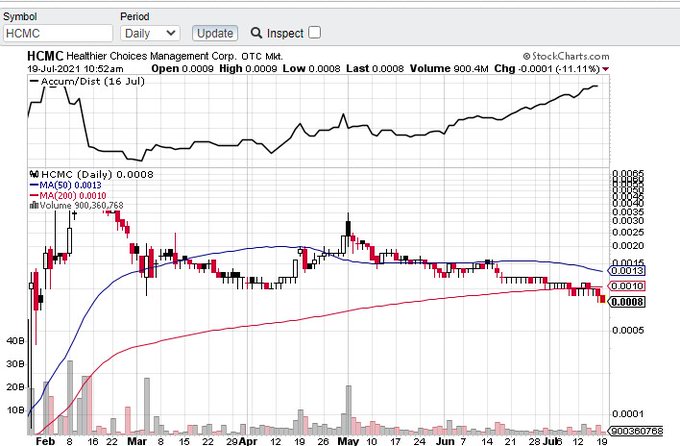Click the Inspect magnifying glass icon

point(256,33)
